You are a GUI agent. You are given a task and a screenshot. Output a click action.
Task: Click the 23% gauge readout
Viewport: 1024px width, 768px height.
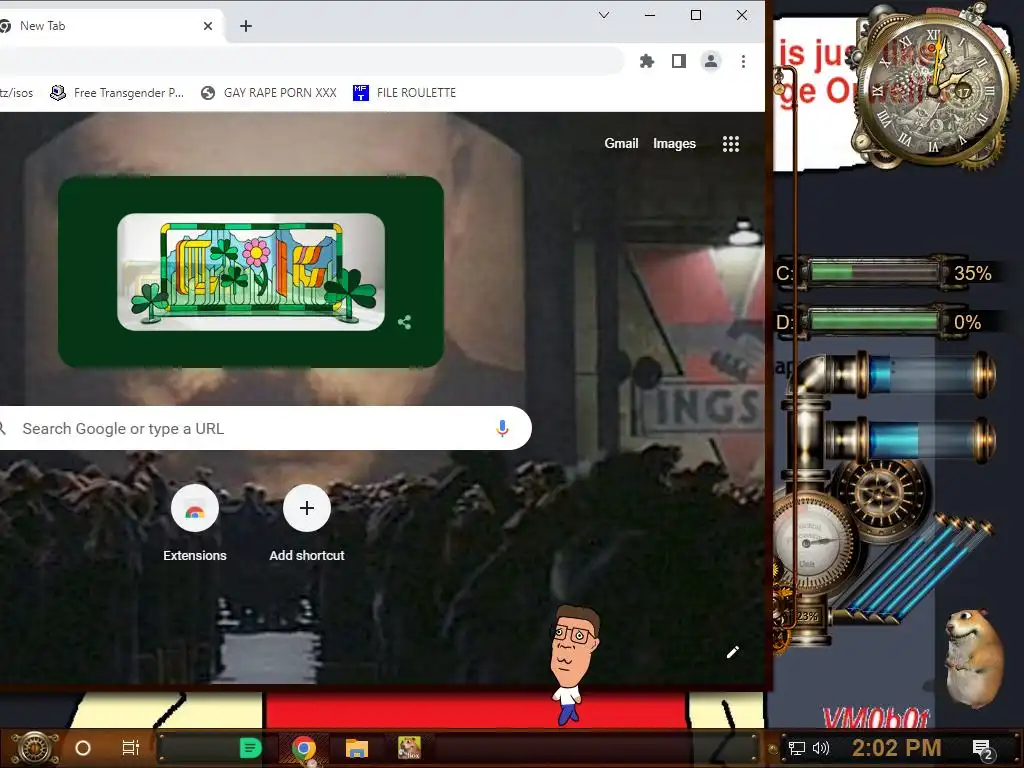pyautogui.click(x=807, y=616)
